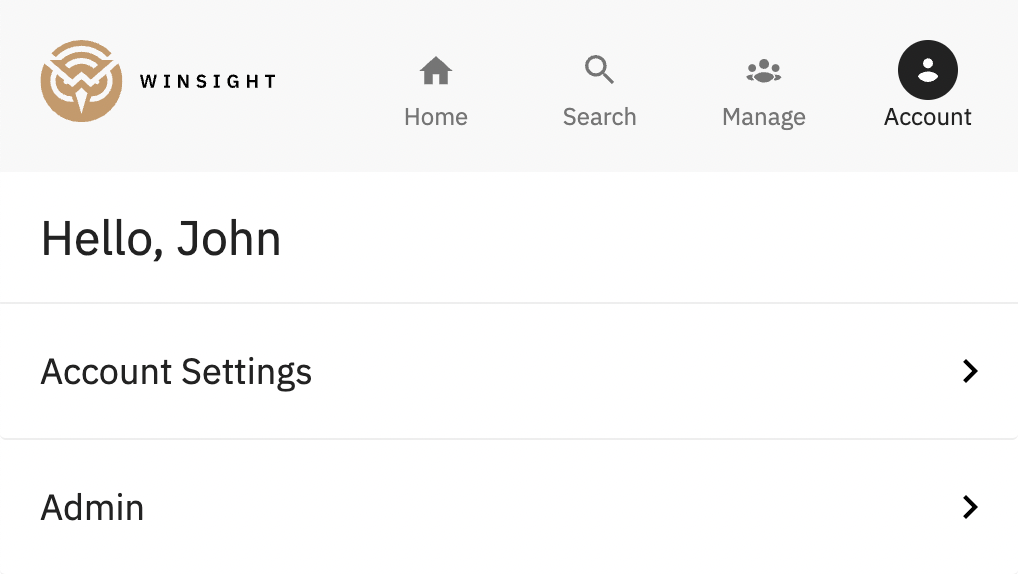This screenshot has width=1018, height=574.
Task: Click the Hello, John greeting heading
Action: (160, 240)
